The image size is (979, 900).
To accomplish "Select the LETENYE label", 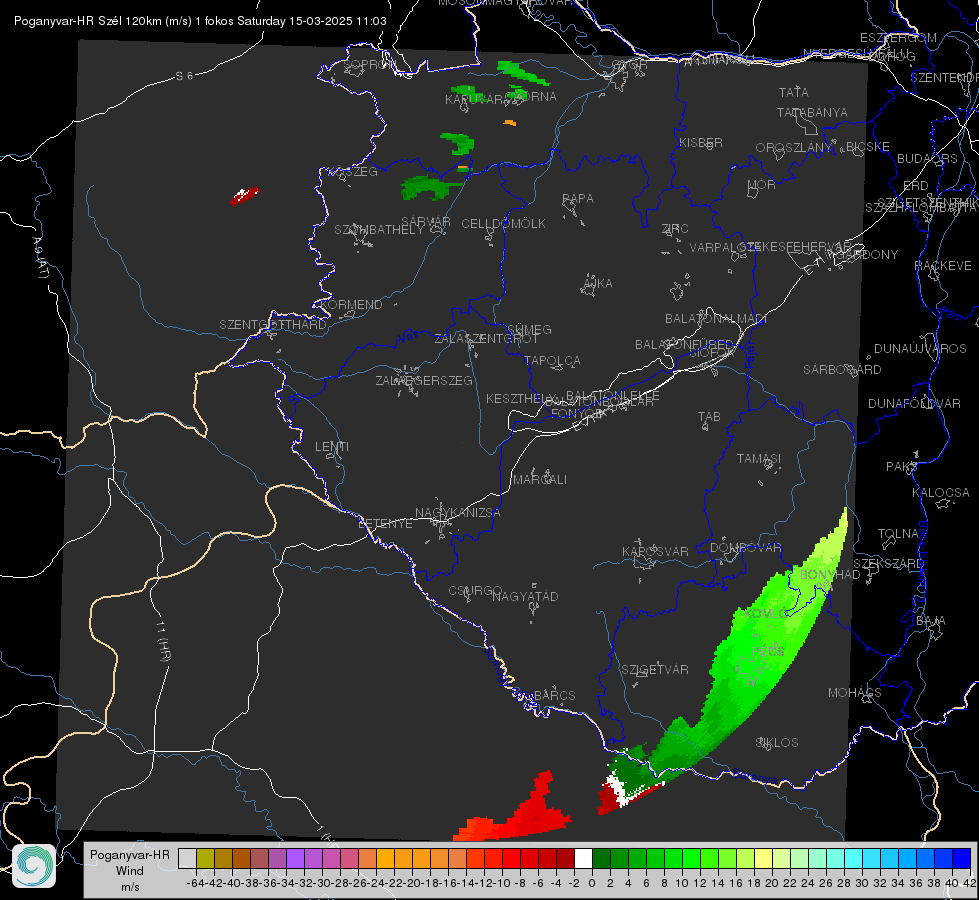I will pyautogui.click(x=385, y=524).
